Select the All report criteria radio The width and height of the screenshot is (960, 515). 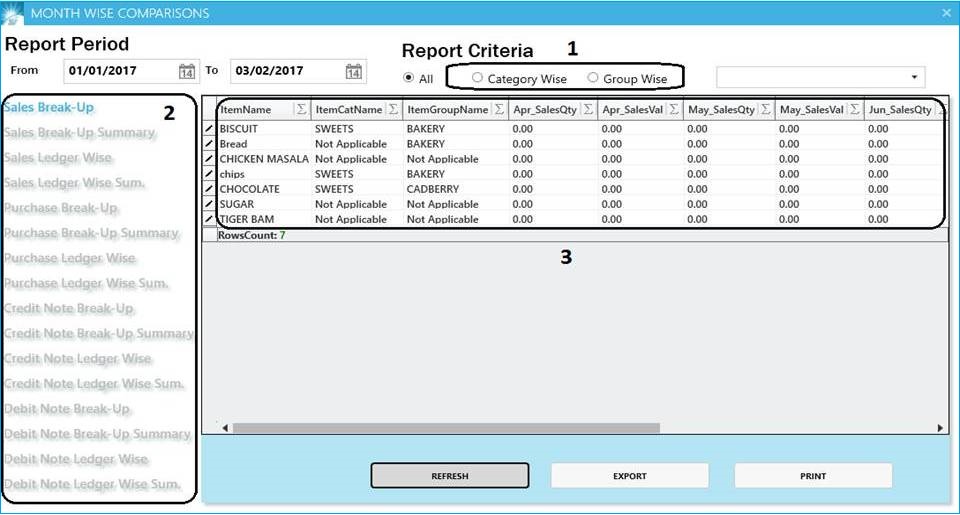click(x=409, y=78)
